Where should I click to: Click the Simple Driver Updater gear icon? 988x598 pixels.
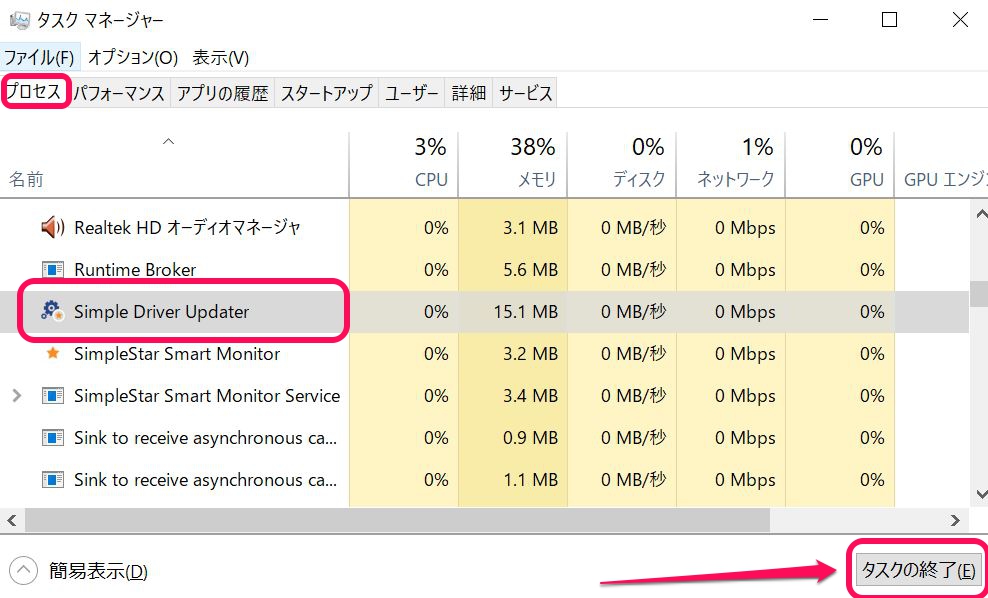[52, 312]
